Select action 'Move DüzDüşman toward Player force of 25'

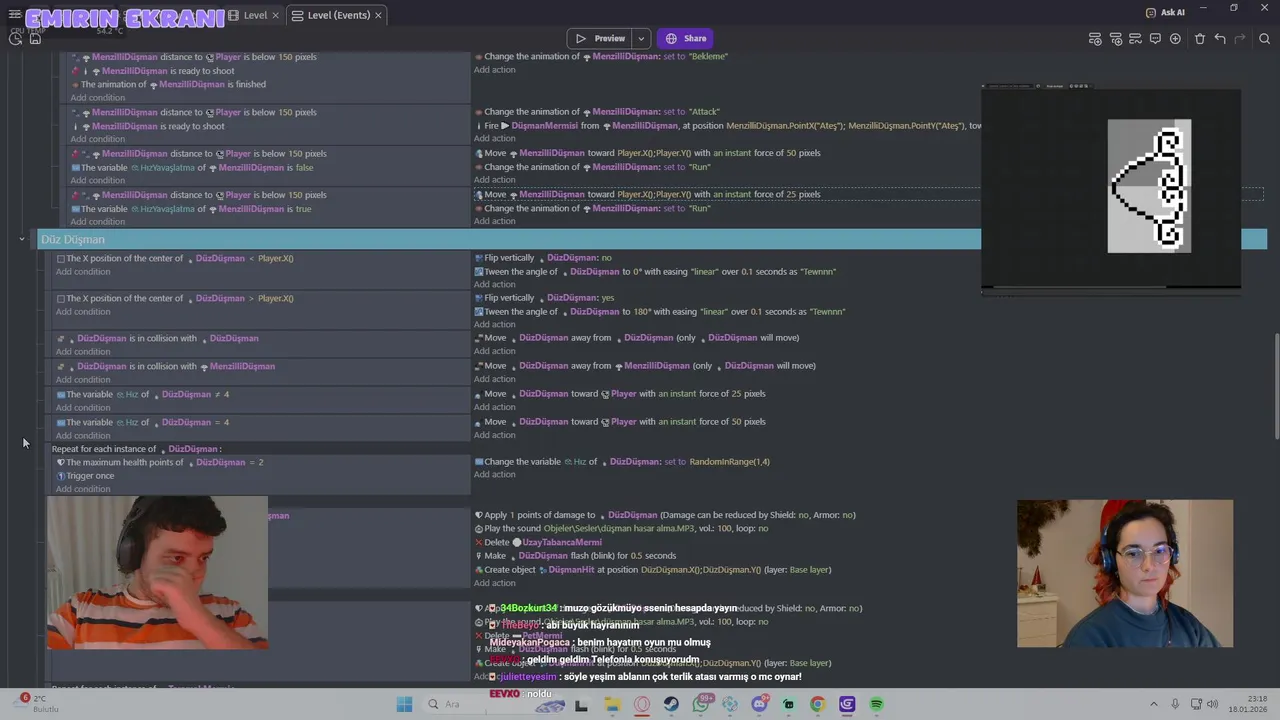point(620,394)
